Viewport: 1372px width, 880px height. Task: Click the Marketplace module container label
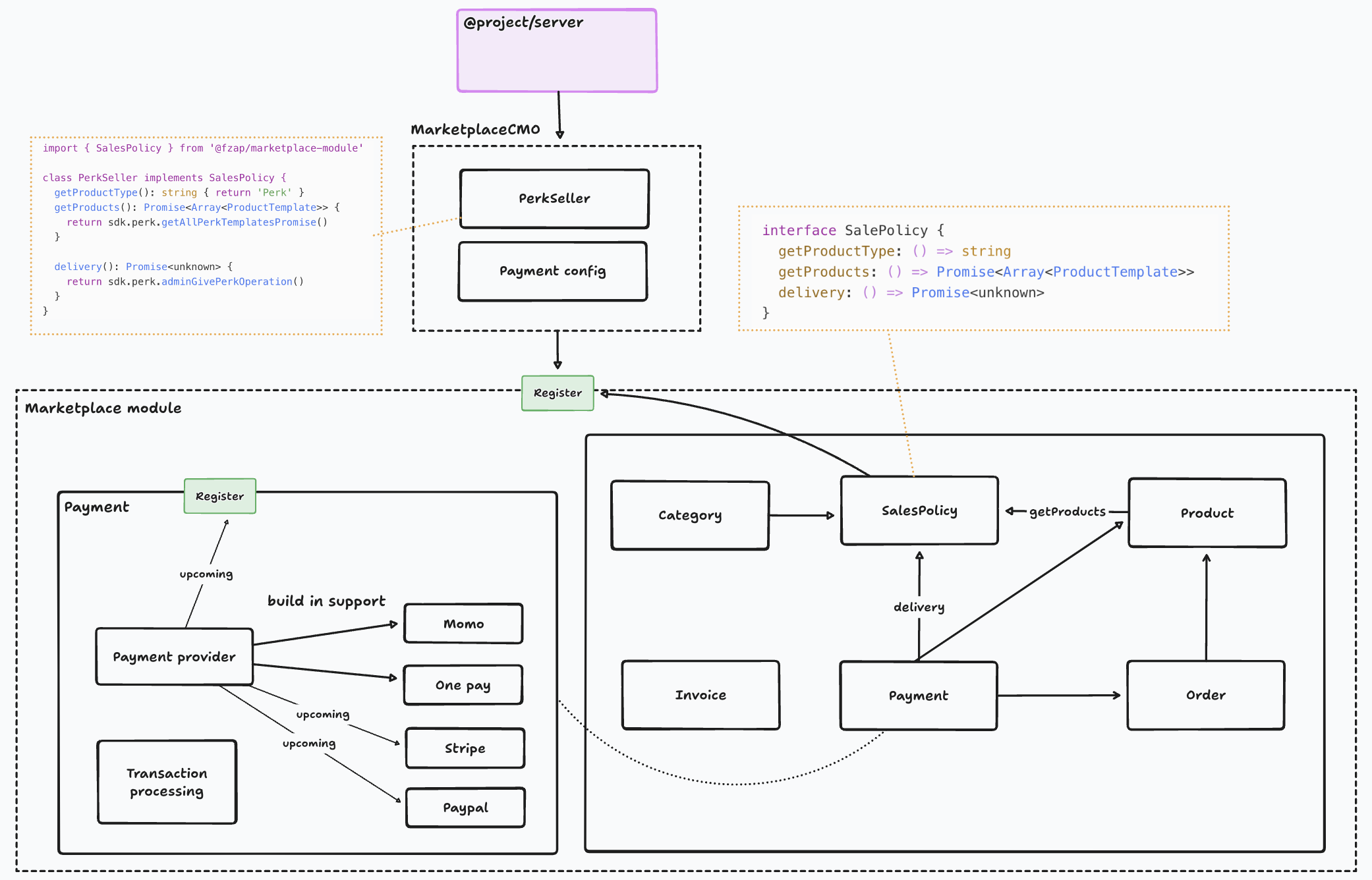[102, 408]
